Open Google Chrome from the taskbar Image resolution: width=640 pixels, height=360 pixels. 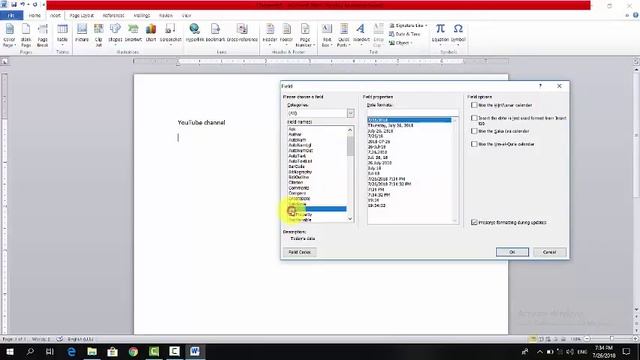[x=133, y=351]
